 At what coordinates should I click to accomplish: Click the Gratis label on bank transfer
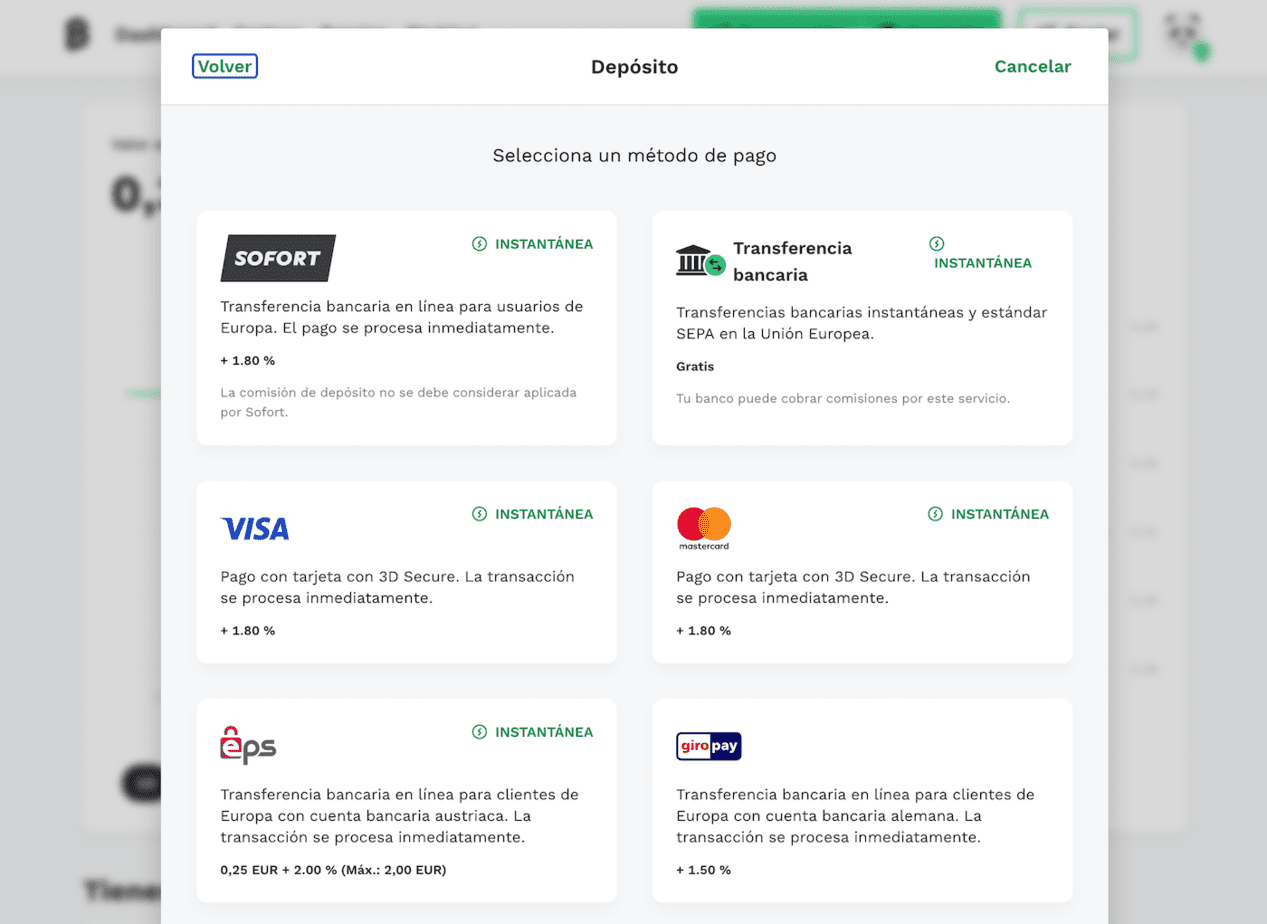point(695,367)
